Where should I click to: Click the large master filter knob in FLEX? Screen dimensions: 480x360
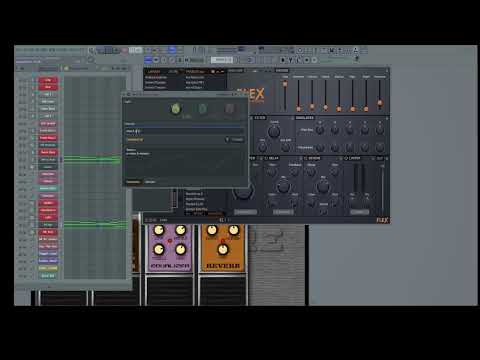coord(244,192)
